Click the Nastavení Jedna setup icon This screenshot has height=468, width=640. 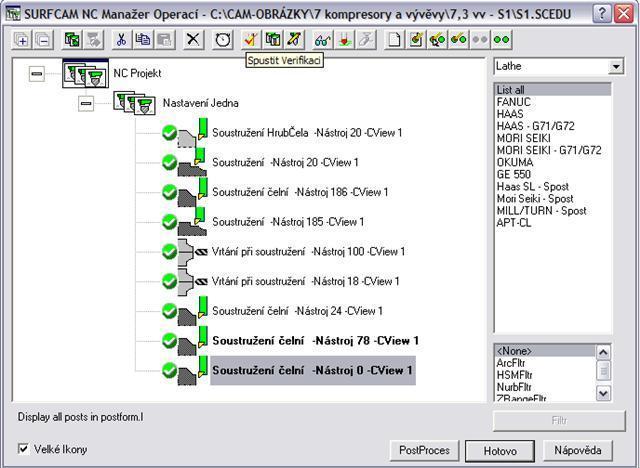coord(134,103)
